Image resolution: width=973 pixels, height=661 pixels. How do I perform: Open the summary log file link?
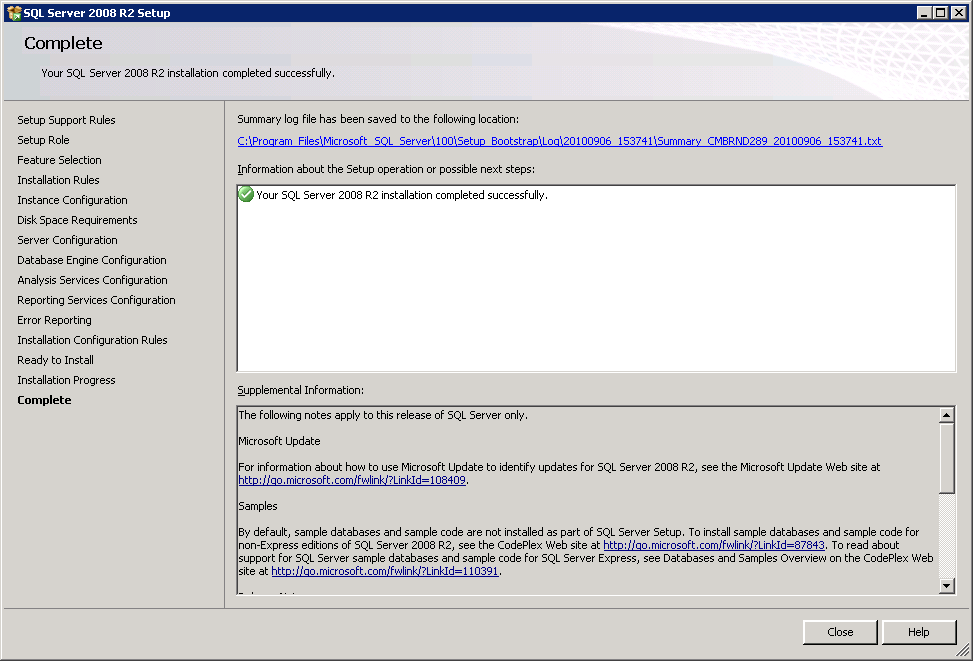pyautogui.click(x=559, y=141)
